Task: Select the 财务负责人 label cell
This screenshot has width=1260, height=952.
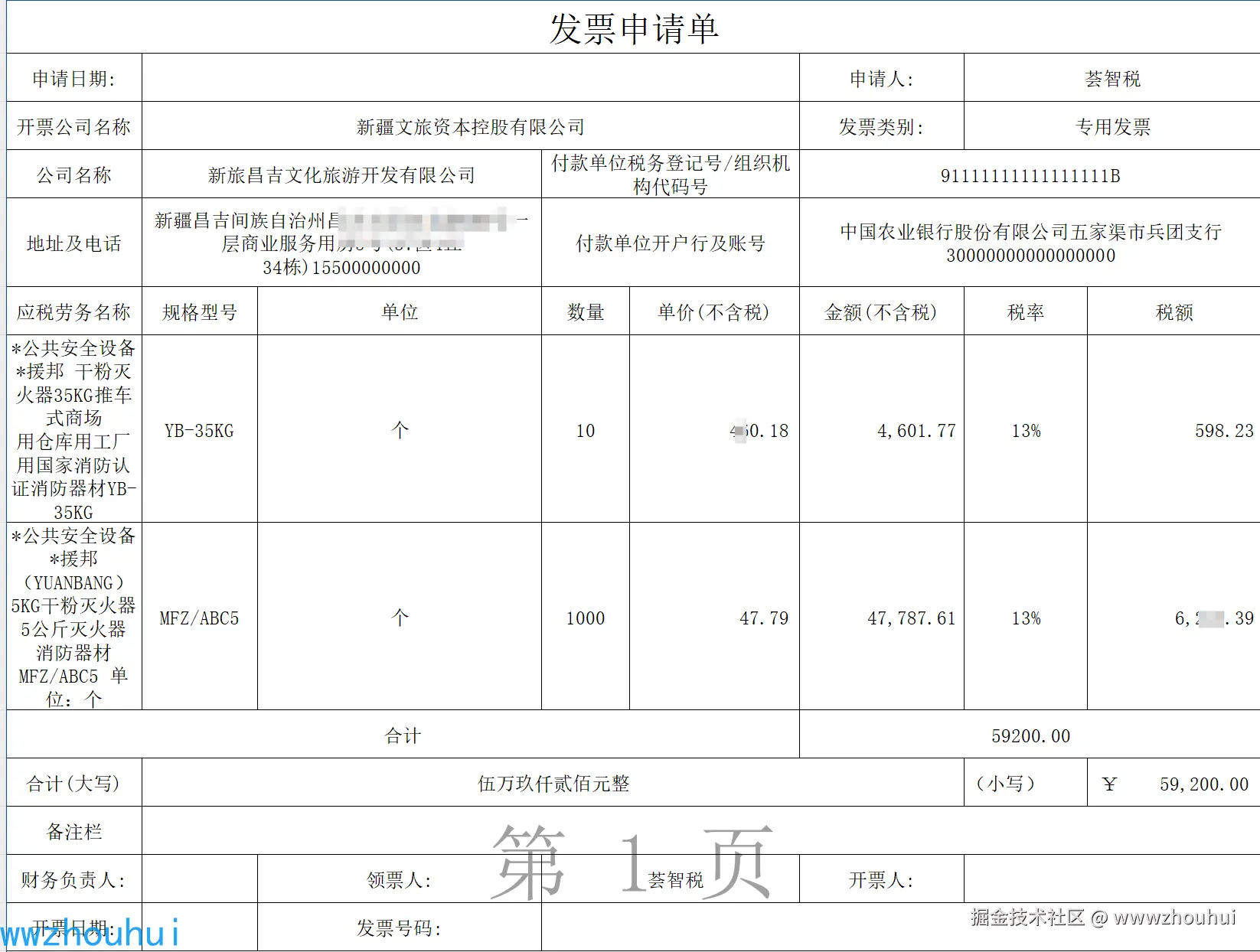Action: pyautogui.click(x=74, y=879)
